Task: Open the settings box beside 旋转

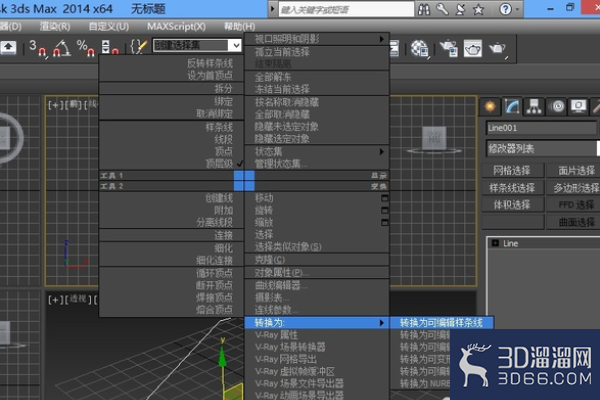Action: [x=384, y=211]
